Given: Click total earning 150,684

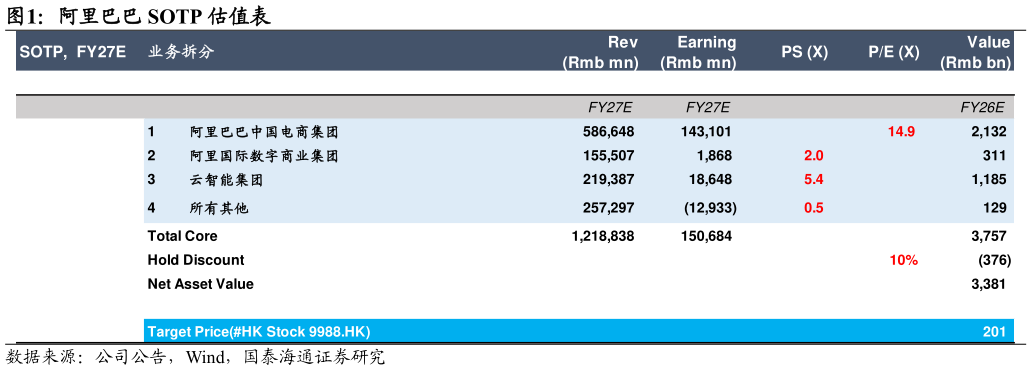Looking at the screenshot, I should (706, 236).
